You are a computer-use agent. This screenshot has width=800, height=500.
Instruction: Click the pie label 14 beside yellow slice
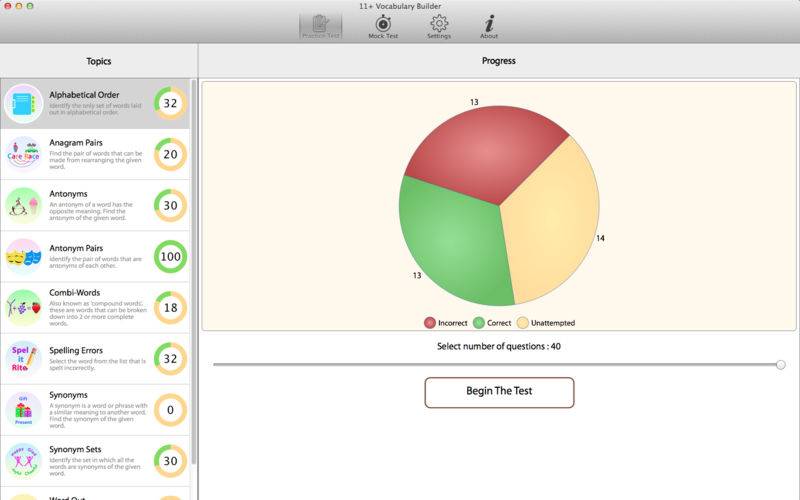coord(601,238)
